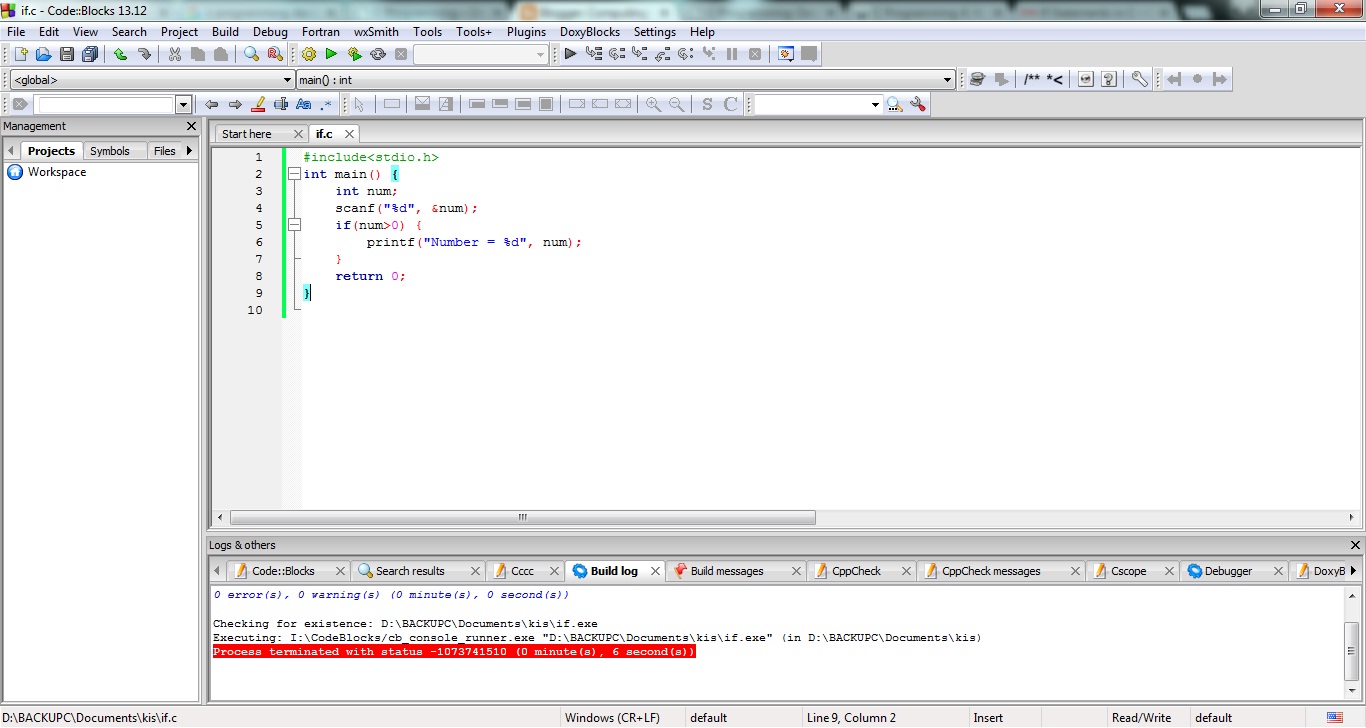Screen dimensions: 1366x728
Task: Toggle the highlight occurrences pencil icon
Action: point(258,104)
